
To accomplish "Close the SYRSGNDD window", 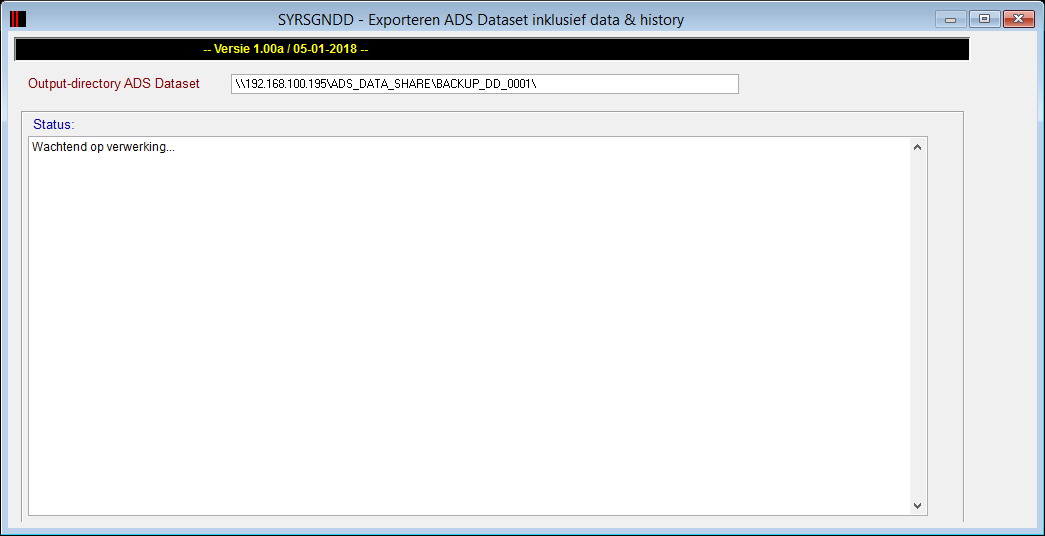I will coord(1018,19).
